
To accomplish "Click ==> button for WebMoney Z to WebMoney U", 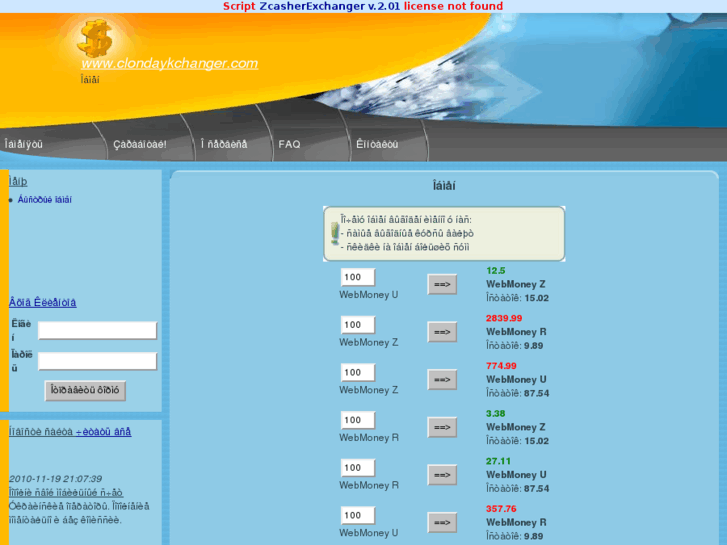I will tap(442, 379).
